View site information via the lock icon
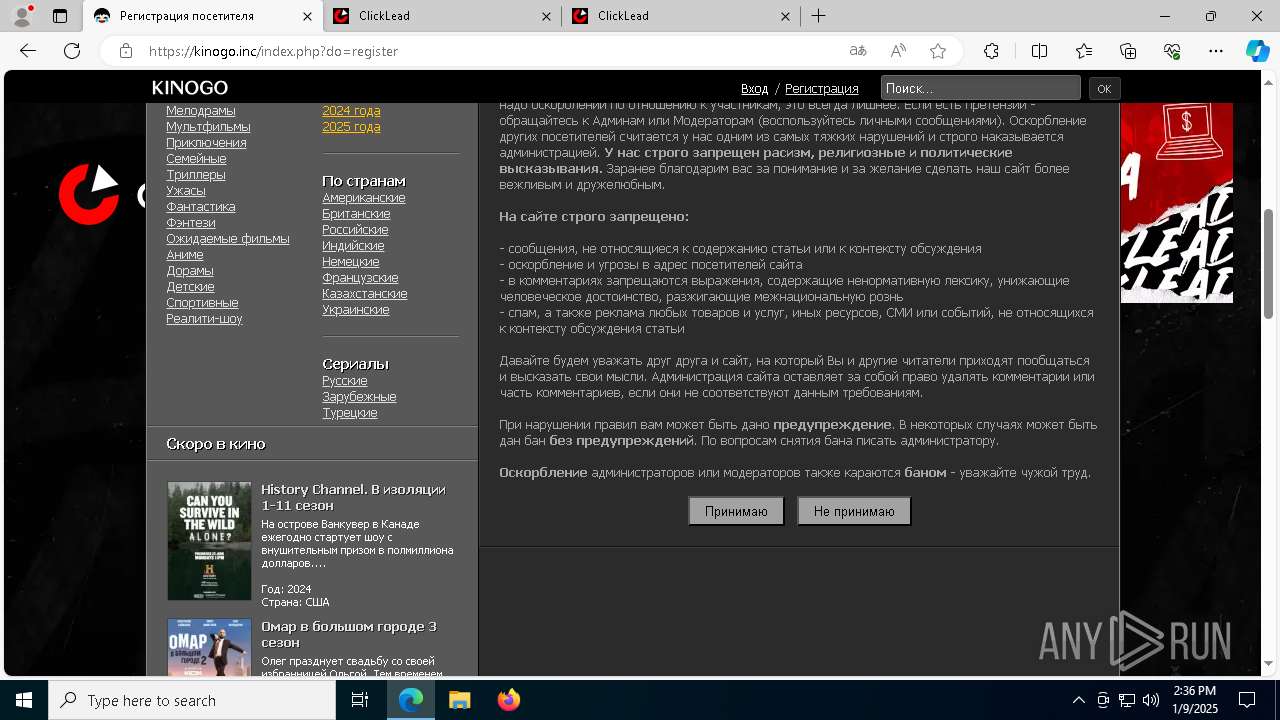1280x720 pixels. 125,51
